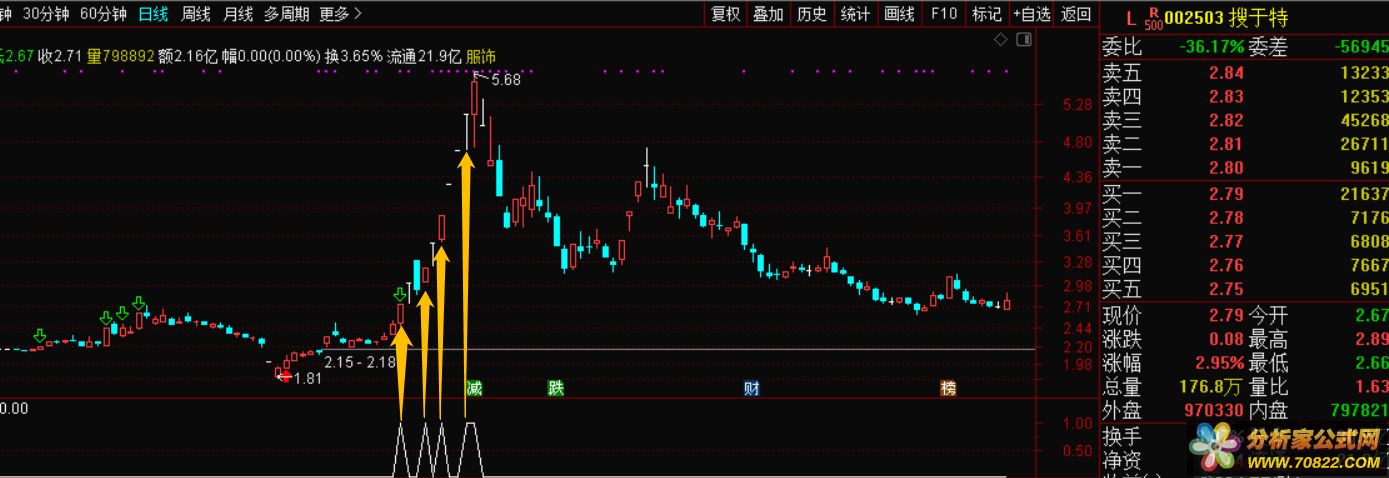Click the 换3.65% turnover-rate readout
The width and height of the screenshot is (1389, 478).
354,57
